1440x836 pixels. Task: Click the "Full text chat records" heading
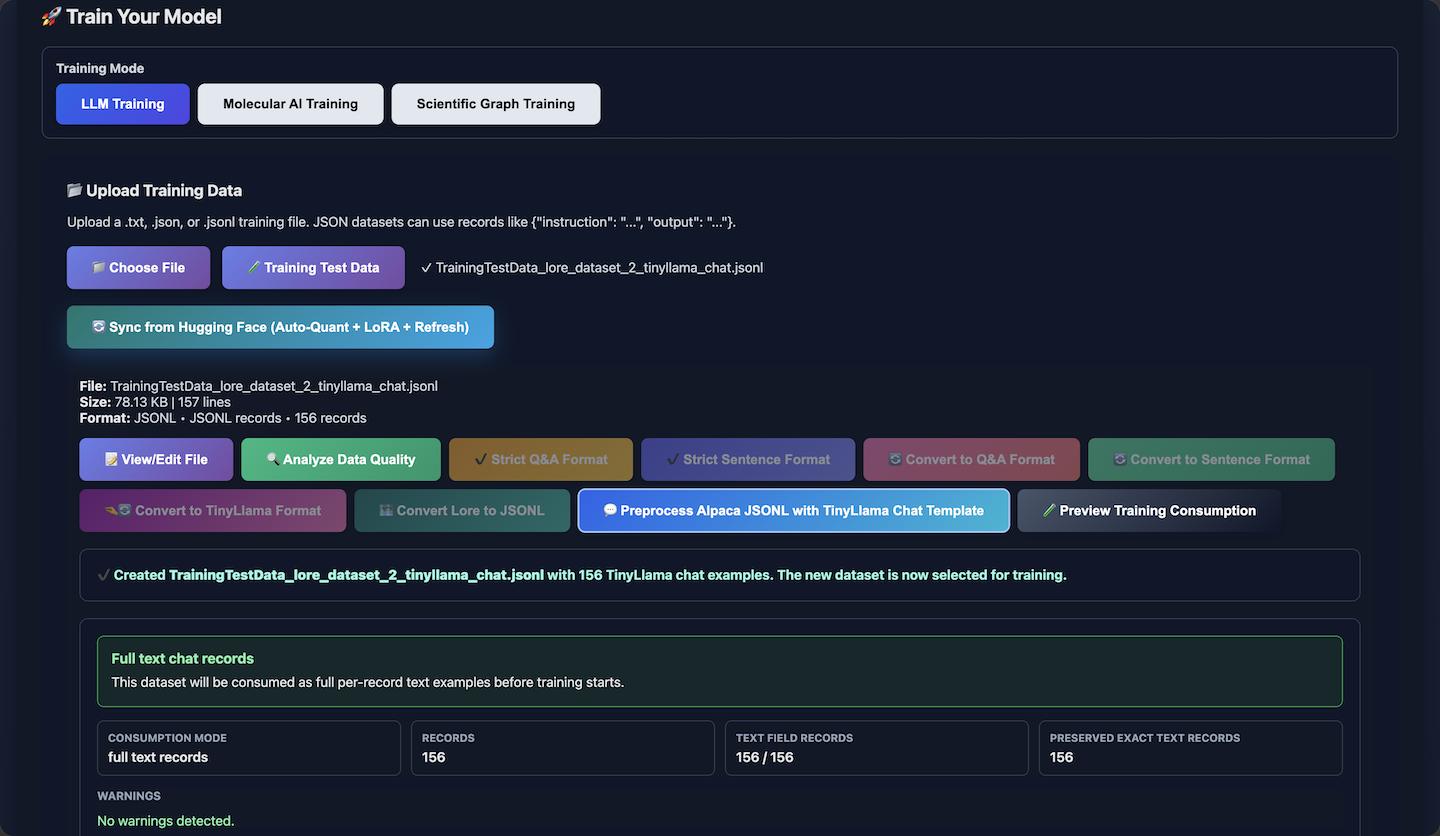click(183, 659)
